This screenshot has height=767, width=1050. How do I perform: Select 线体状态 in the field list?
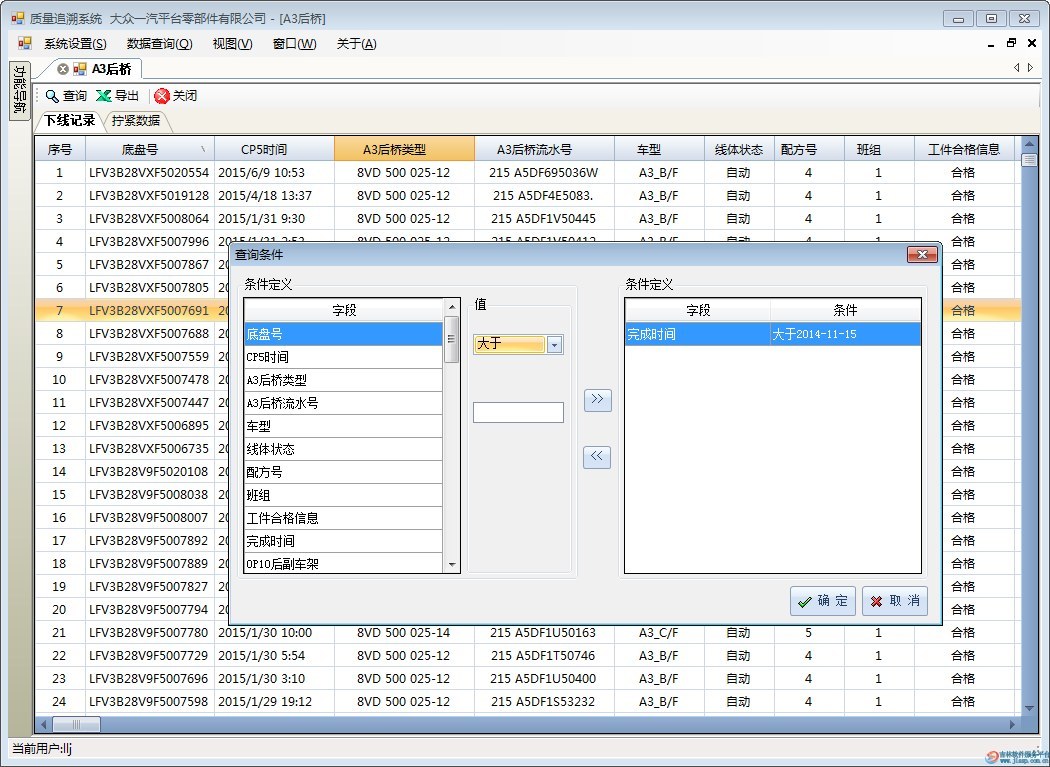343,449
